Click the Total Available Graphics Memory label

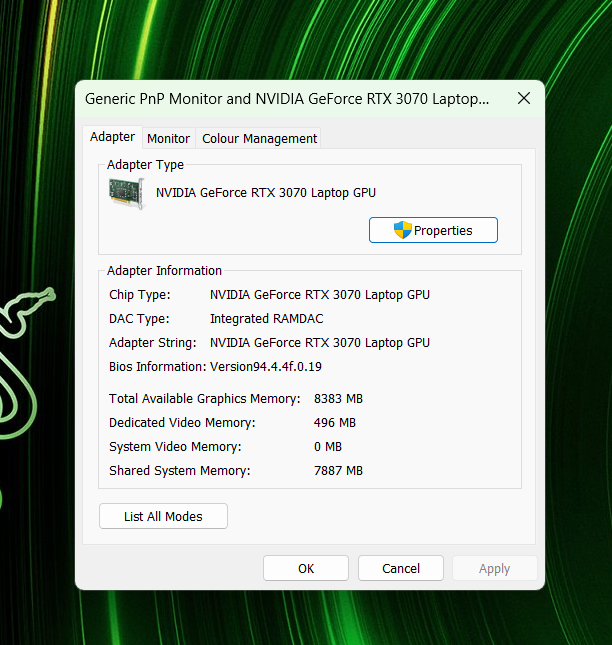click(204, 399)
